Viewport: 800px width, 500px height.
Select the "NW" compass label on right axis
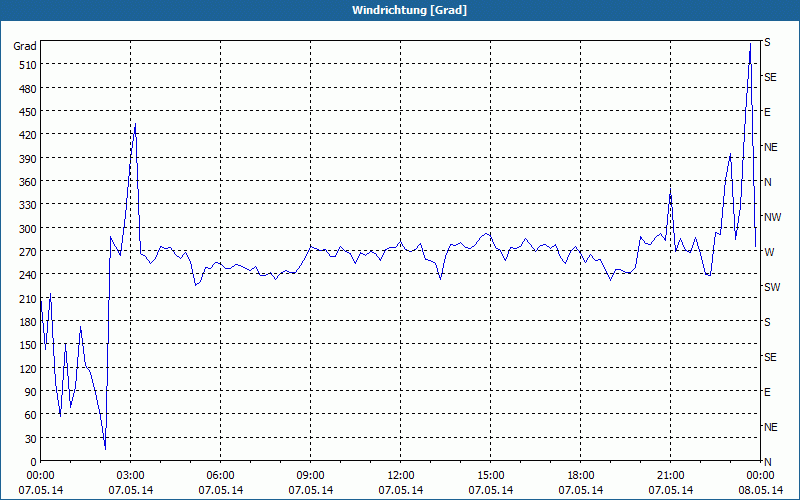click(772, 217)
